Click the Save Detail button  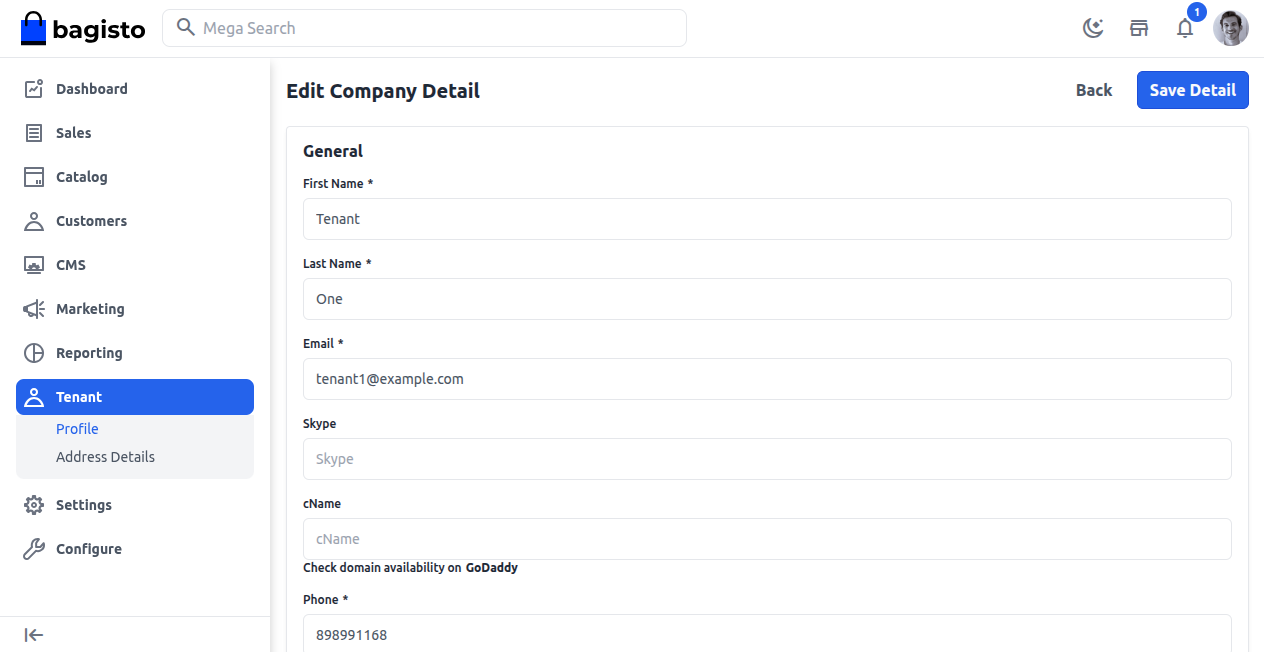(x=1192, y=90)
